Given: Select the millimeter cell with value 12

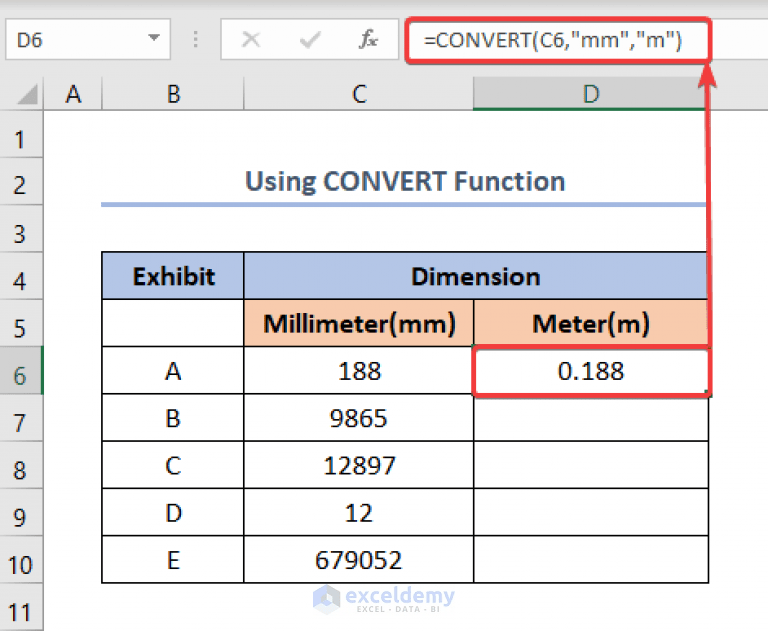Looking at the screenshot, I should 359,512.
